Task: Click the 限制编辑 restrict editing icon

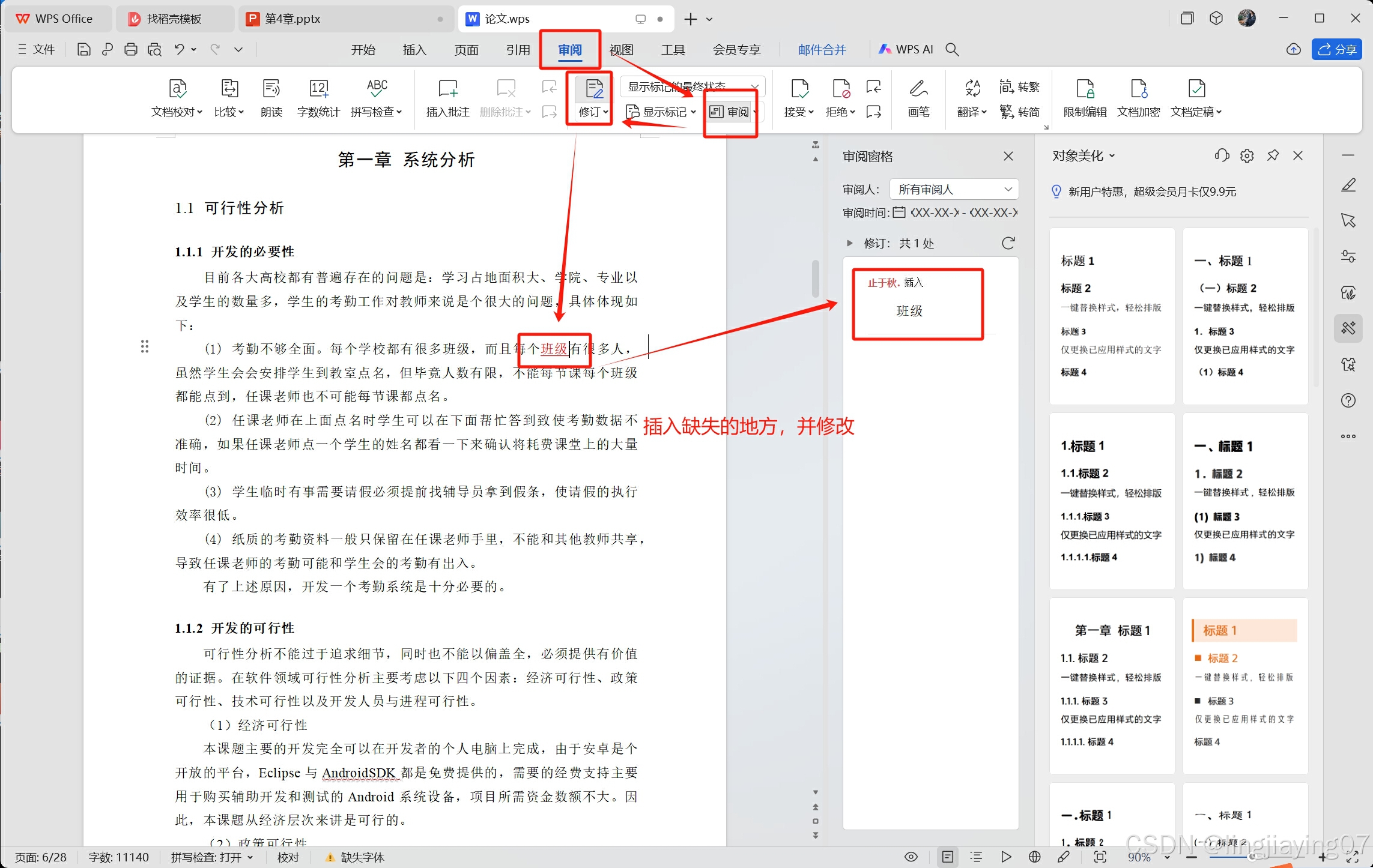Action: click(x=1085, y=89)
